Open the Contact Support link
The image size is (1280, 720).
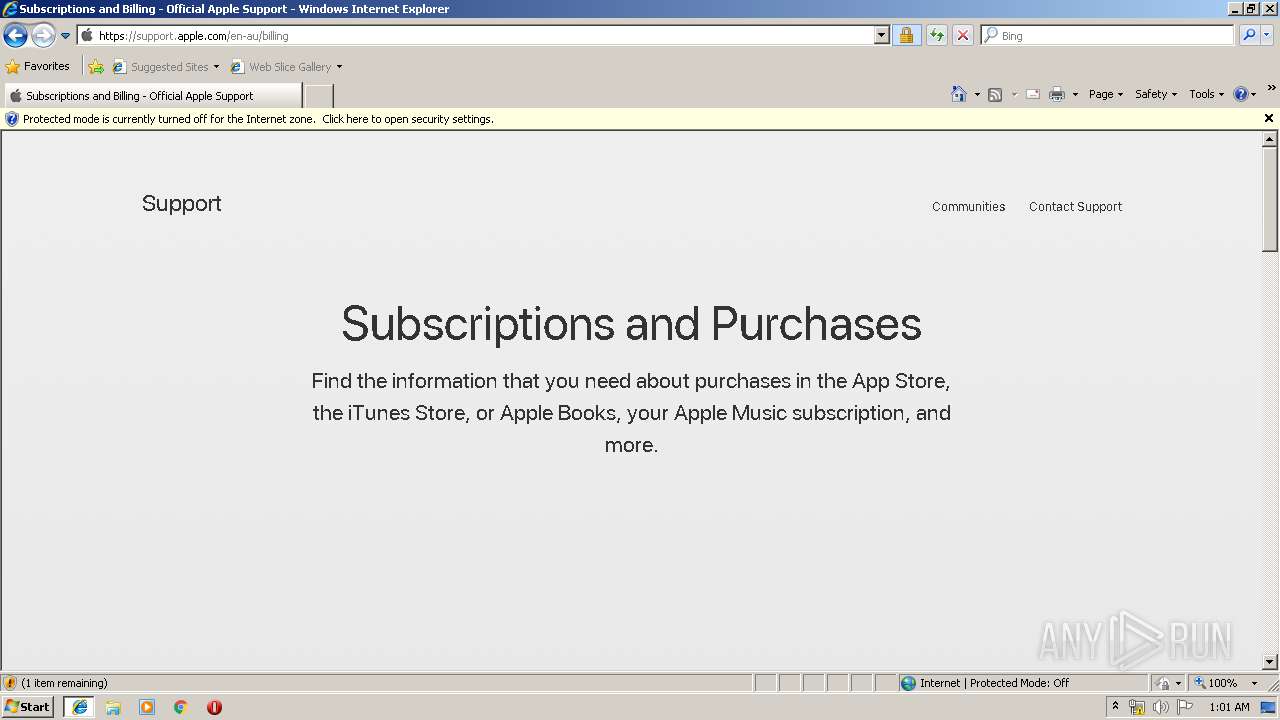(x=1075, y=207)
